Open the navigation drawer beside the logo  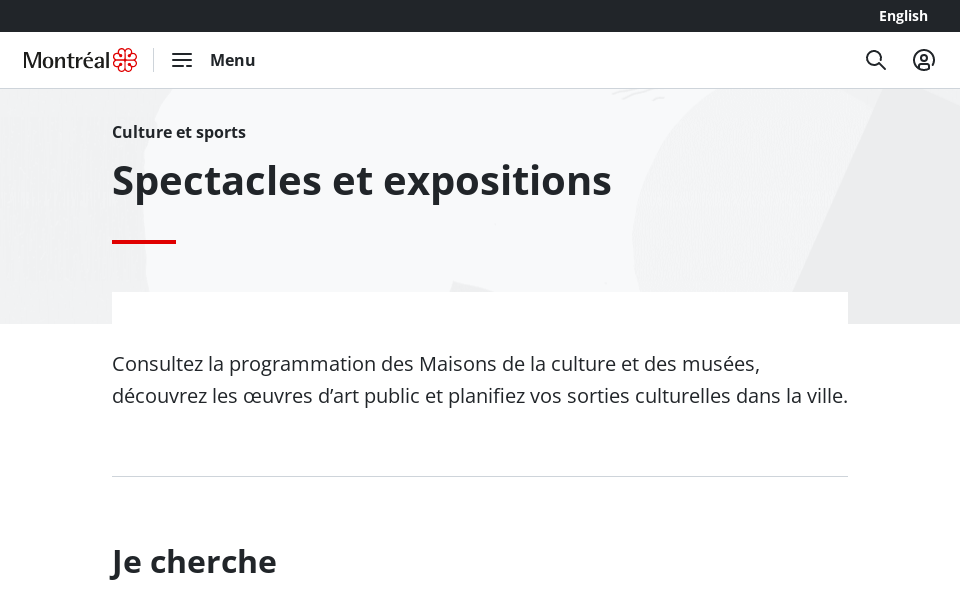[182, 60]
